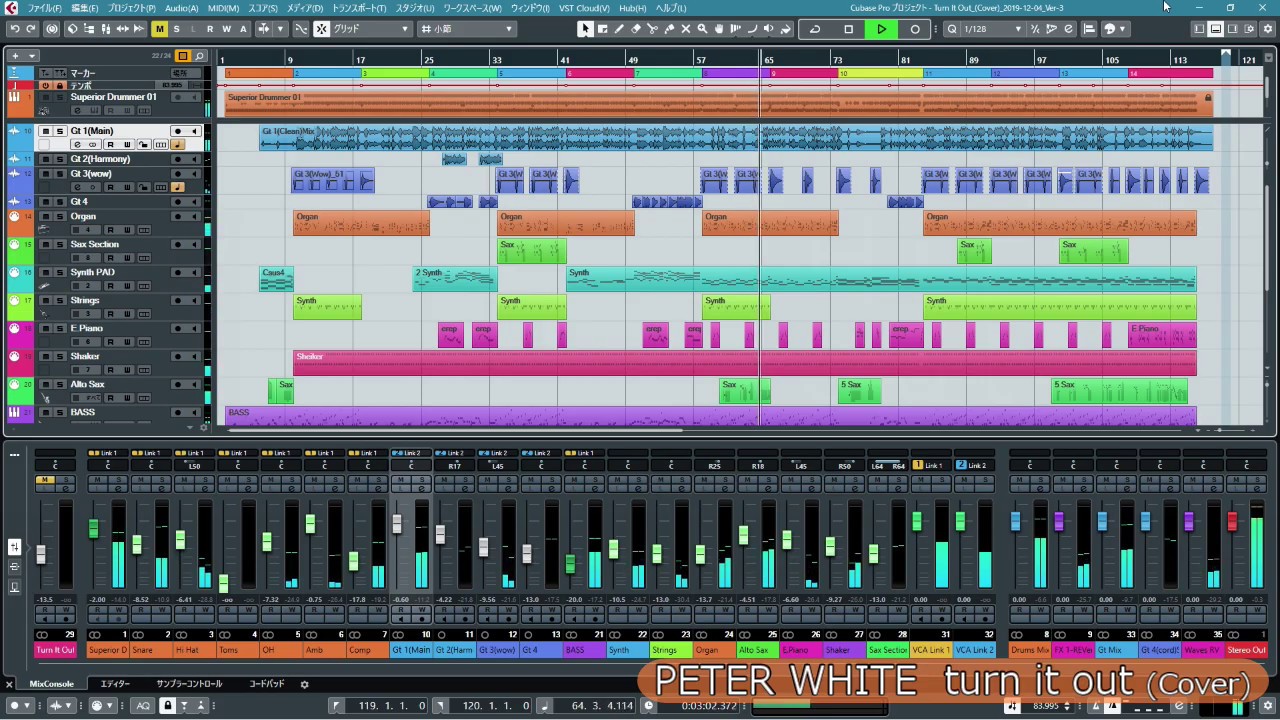
Task: Switch to the サンプラーコントロール tab
Action: pos(189,684)
